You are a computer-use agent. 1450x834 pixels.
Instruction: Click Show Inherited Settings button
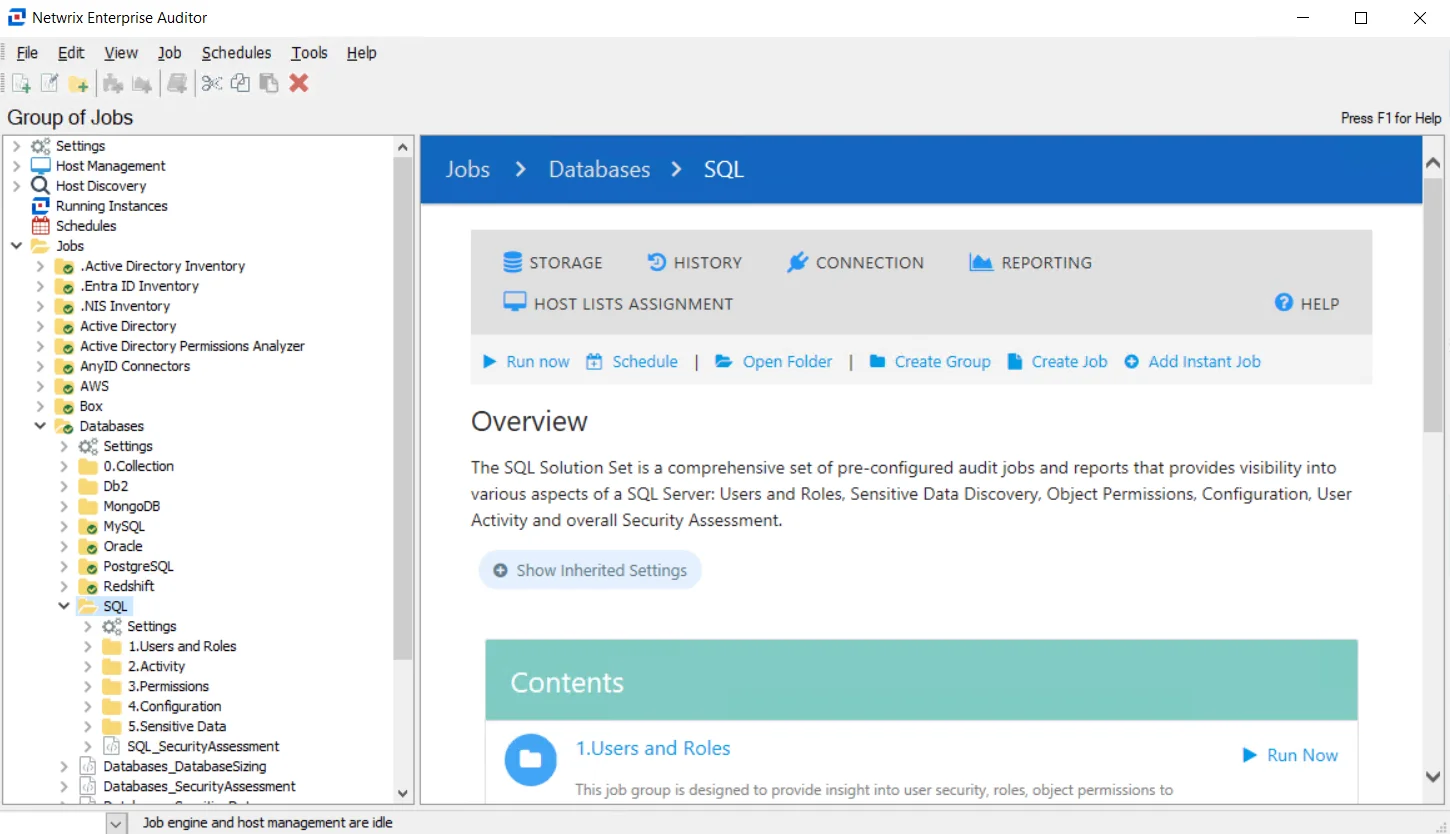coord(590,570)
